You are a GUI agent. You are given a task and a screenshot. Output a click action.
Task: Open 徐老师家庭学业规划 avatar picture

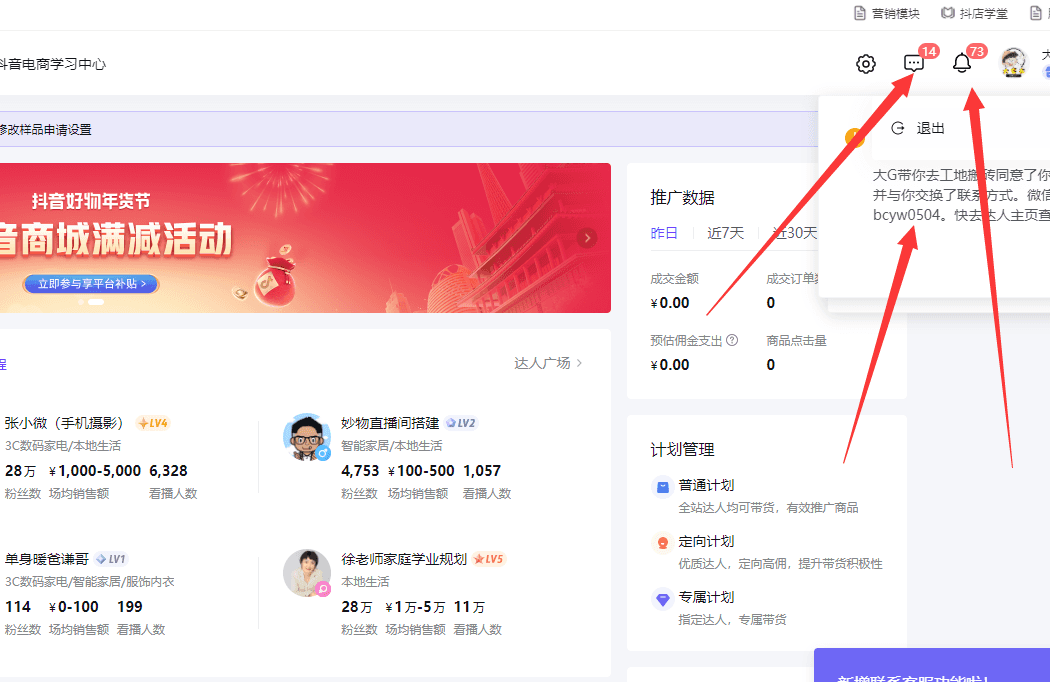[x=307, y=573]
